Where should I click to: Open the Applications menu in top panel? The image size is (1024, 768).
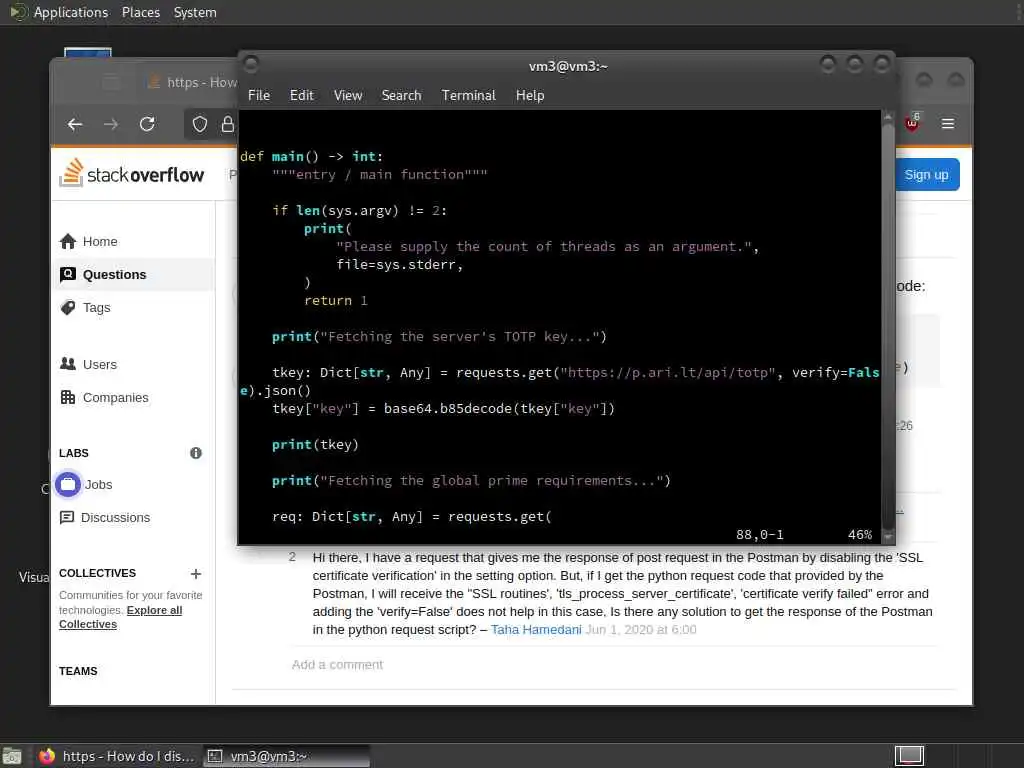[71, 12]
